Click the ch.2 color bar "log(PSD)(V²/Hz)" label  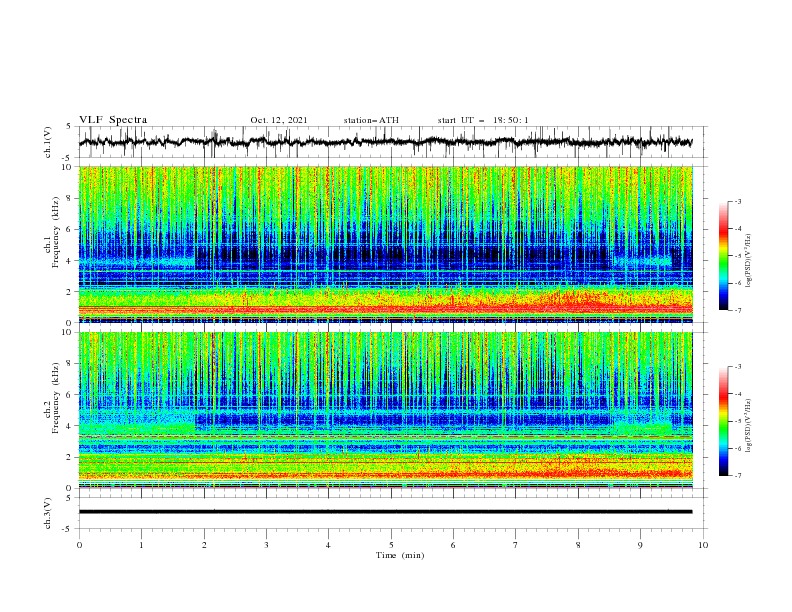point(749,426)
